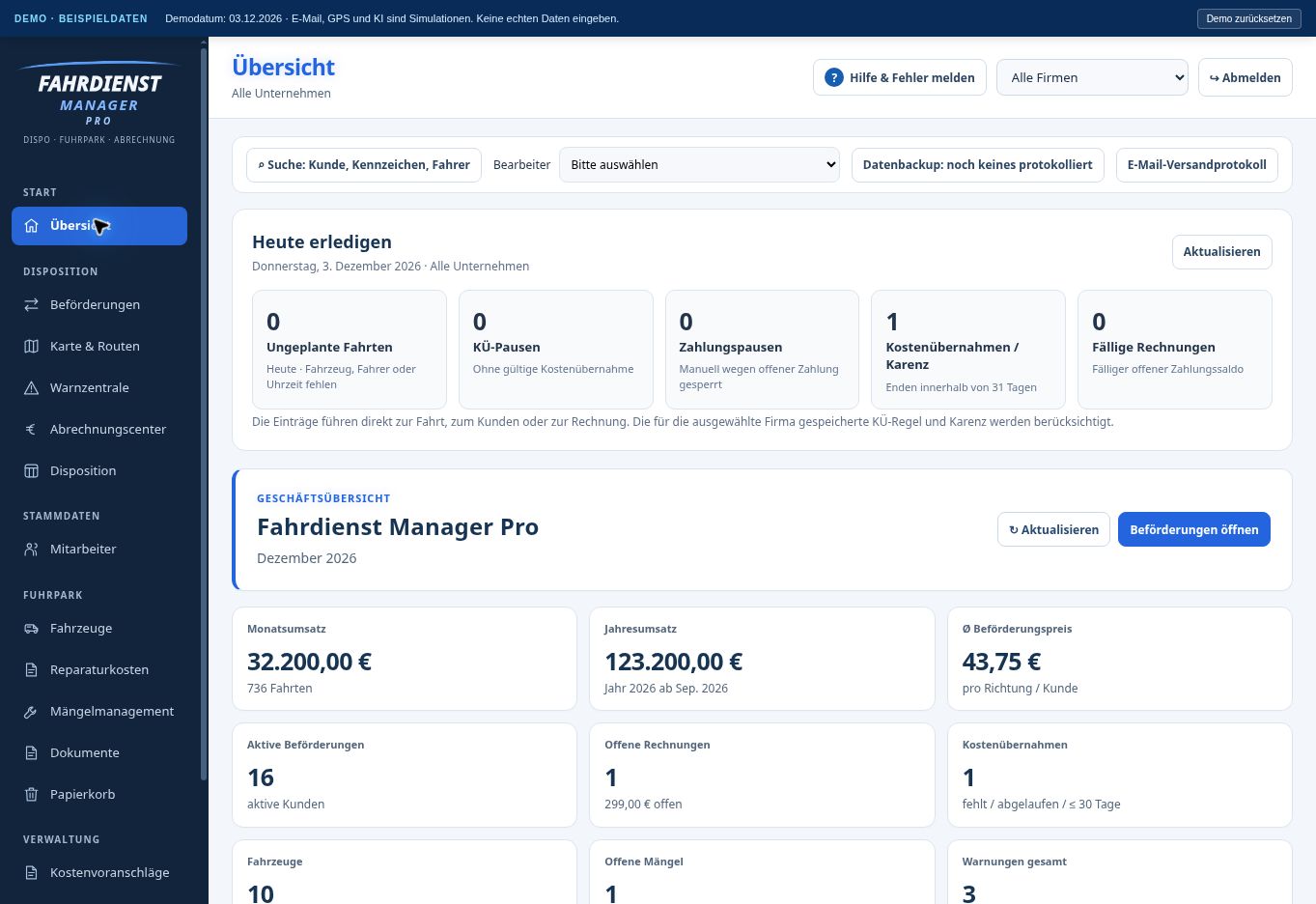Click the Beförderungen öffnen button
The image size is (1316, 904).
tap(1193, 530)
